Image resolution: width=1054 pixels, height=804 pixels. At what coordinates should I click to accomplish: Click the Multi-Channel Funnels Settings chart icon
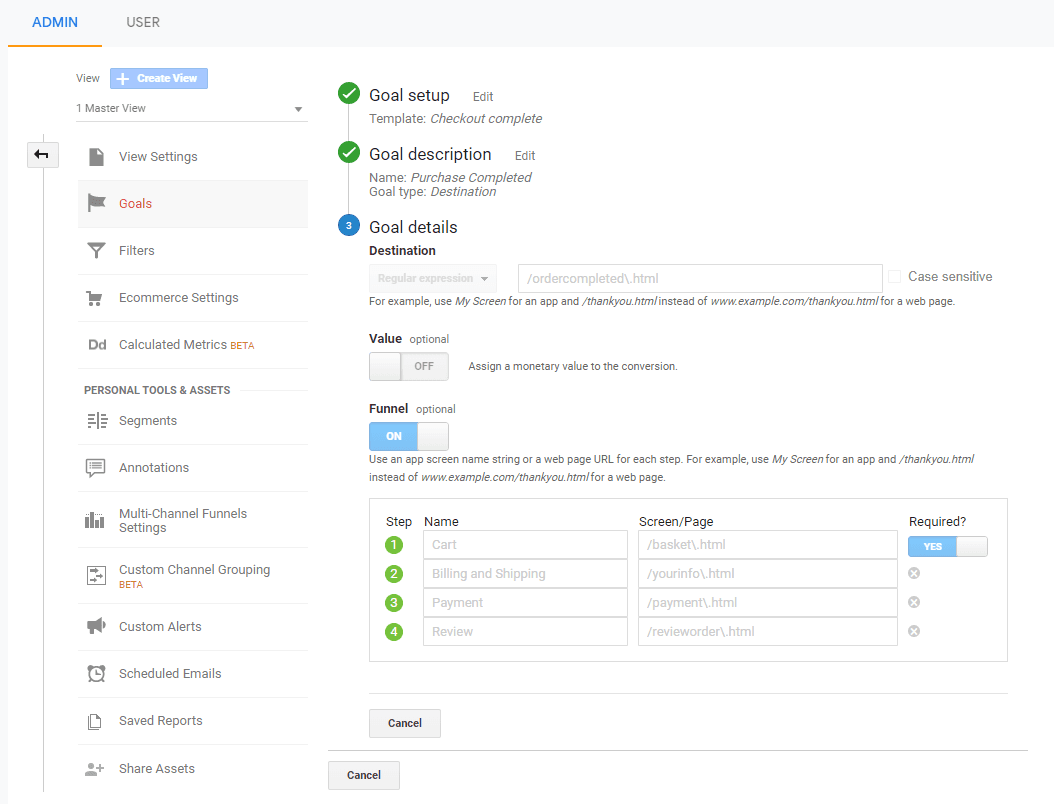coord(96,519)
